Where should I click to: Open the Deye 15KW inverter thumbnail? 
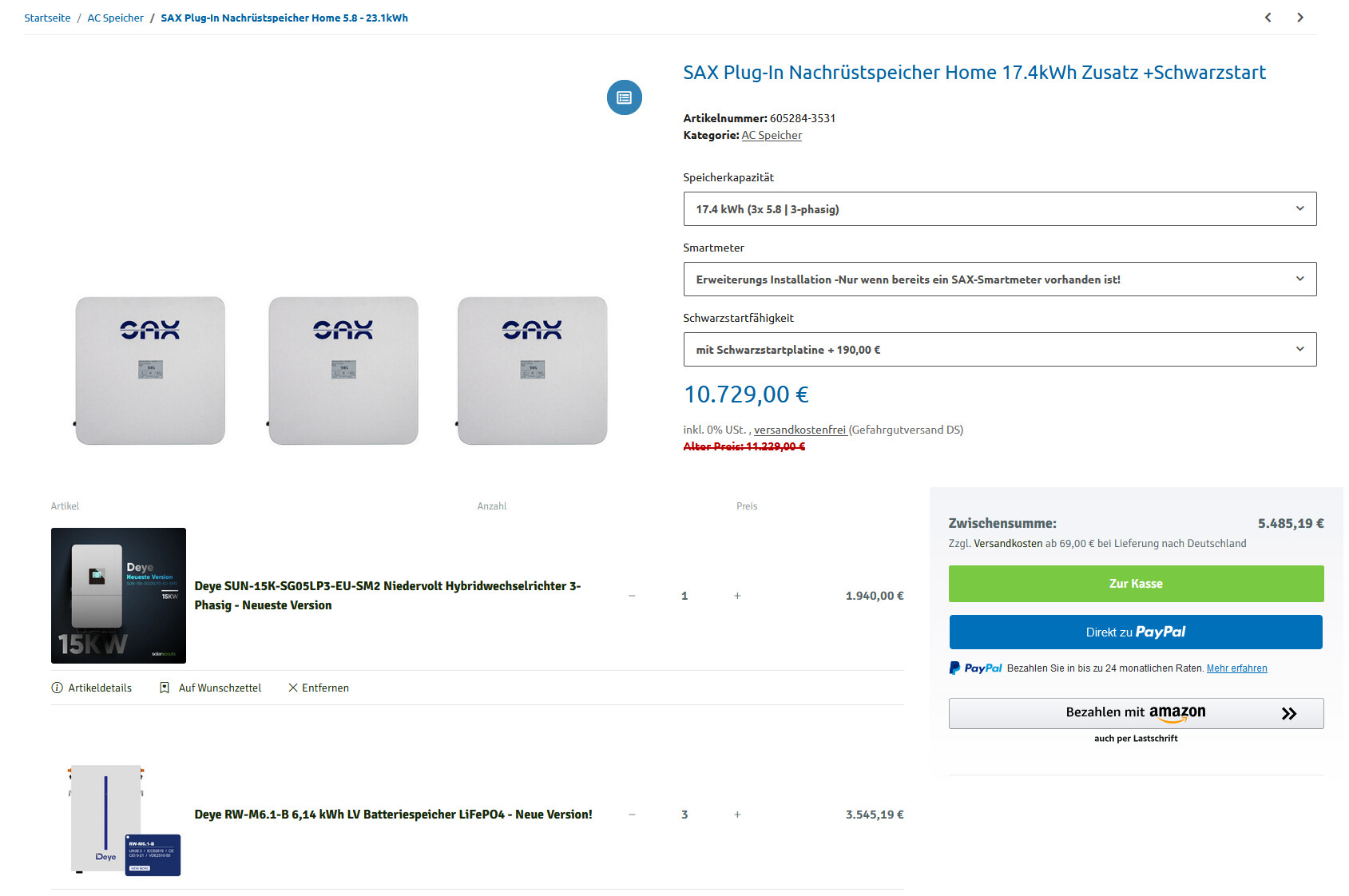(118, 596)
